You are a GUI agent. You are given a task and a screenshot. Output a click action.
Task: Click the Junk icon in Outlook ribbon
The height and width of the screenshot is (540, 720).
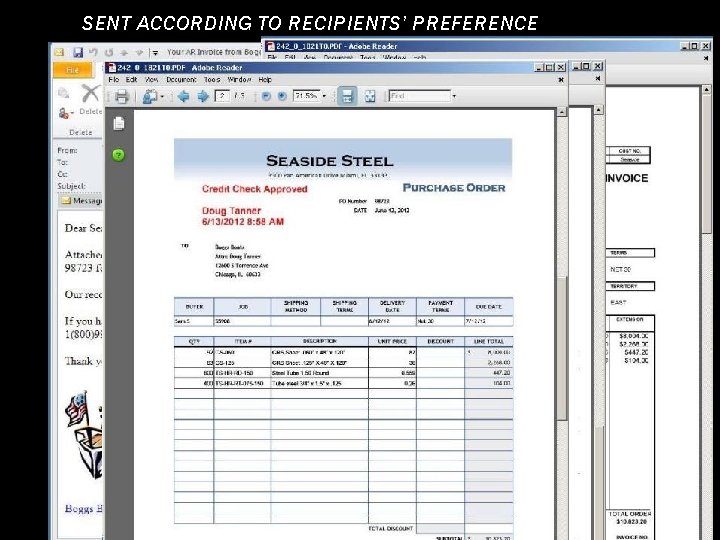(x=64, y=113)
